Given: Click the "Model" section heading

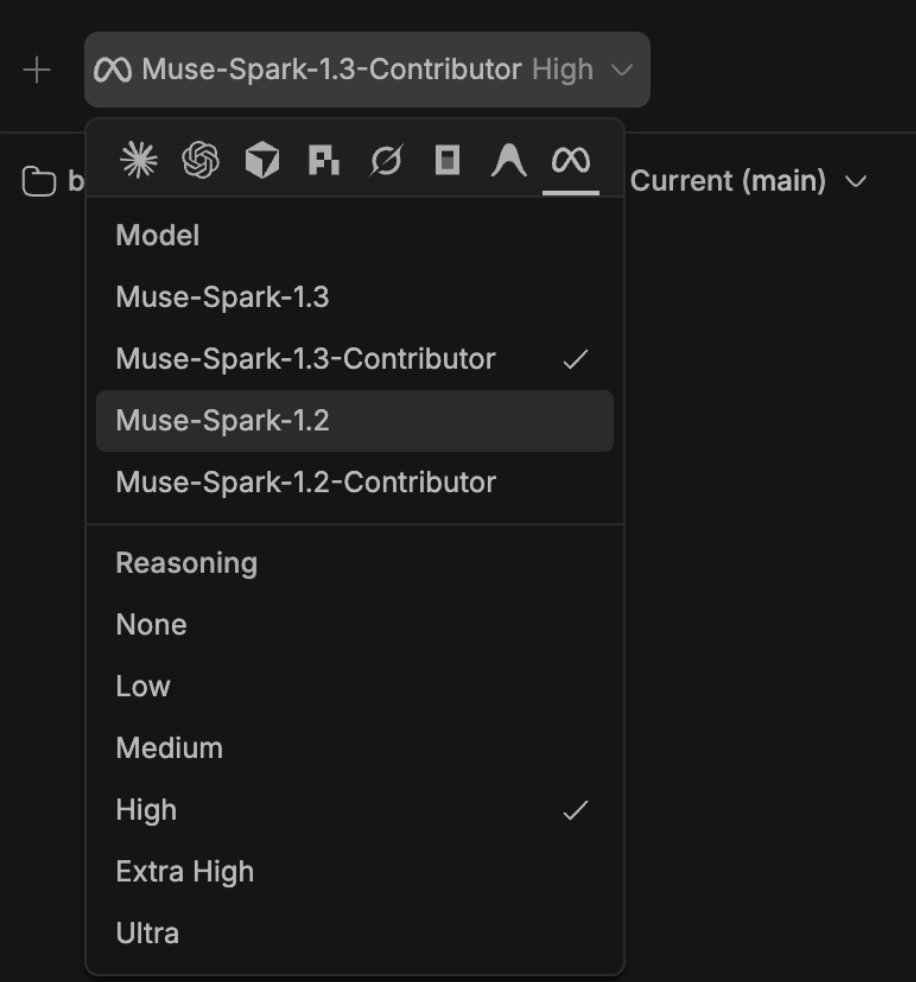Looking at the screenshot, I should click(158, 235).
